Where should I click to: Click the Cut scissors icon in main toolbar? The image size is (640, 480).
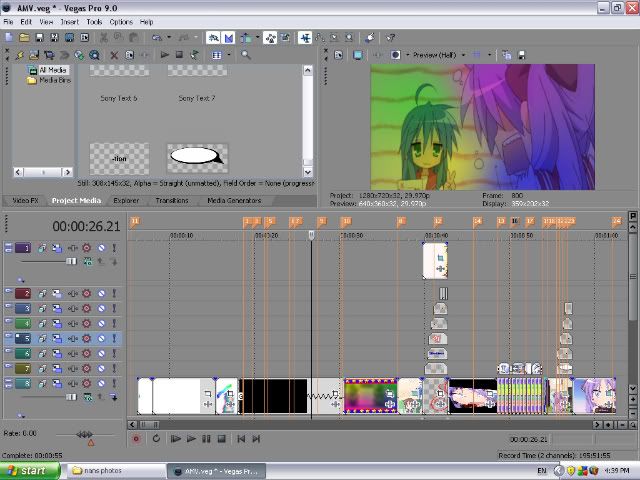104,38
